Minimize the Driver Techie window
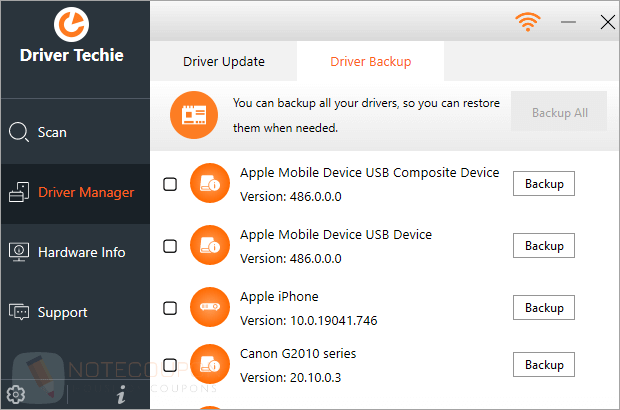Viewport: 620px width, 410px height. point(568,22)
